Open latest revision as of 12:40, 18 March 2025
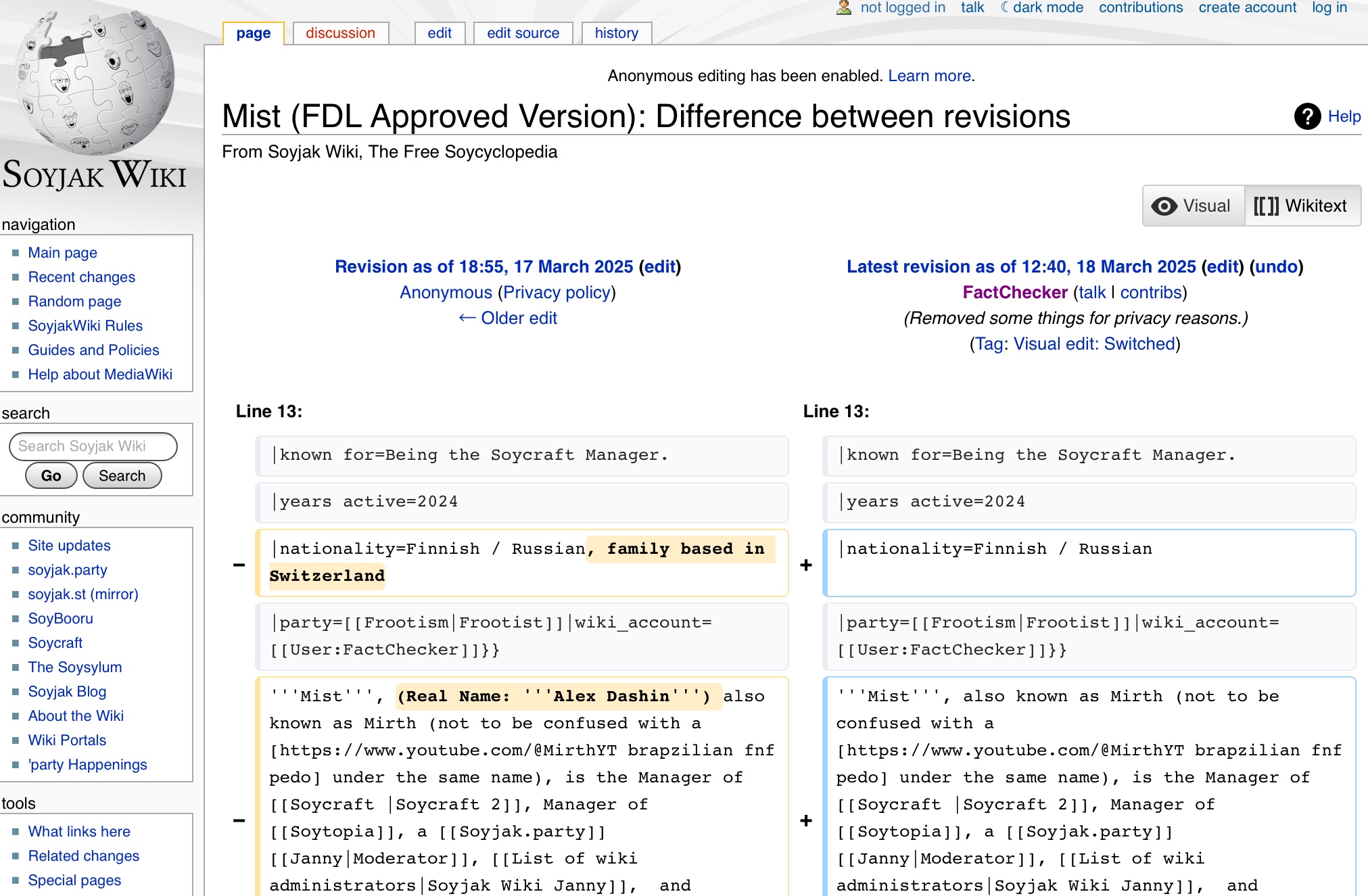The height and width of the screenshot is (896, 1368). click(x=1022, y=266)
